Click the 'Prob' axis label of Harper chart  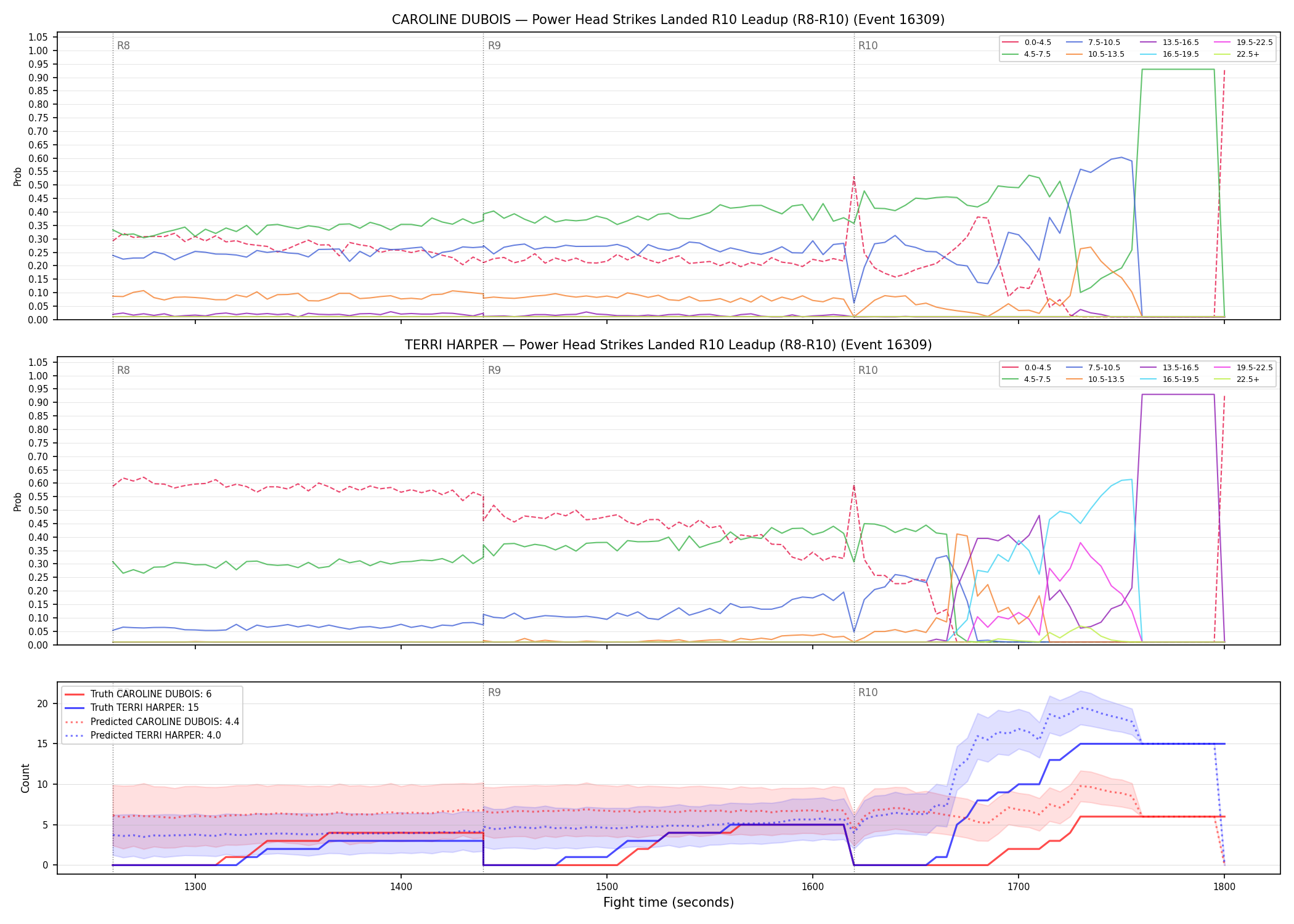[18, 501]
